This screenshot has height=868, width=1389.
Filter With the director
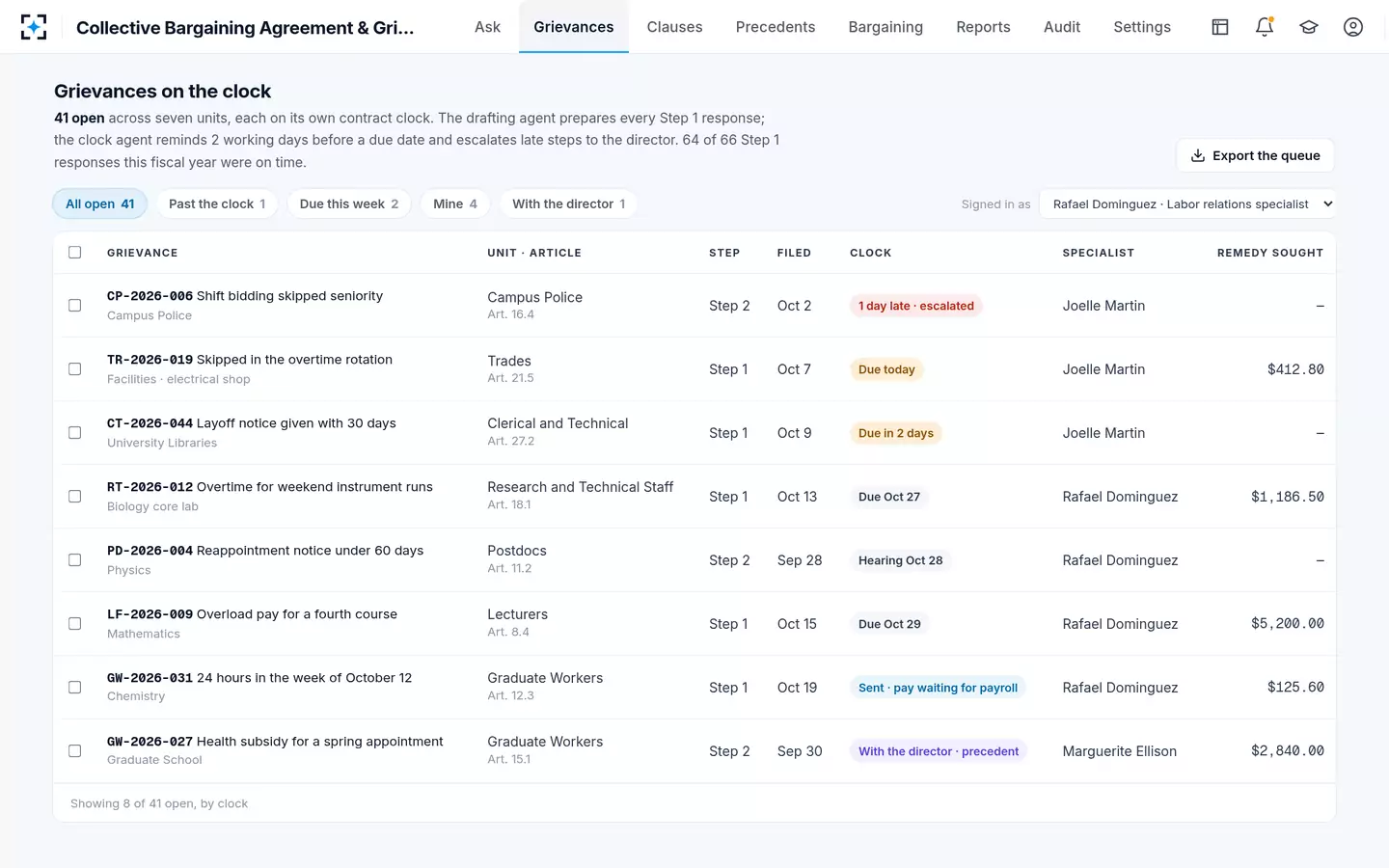tap(569, 203)
